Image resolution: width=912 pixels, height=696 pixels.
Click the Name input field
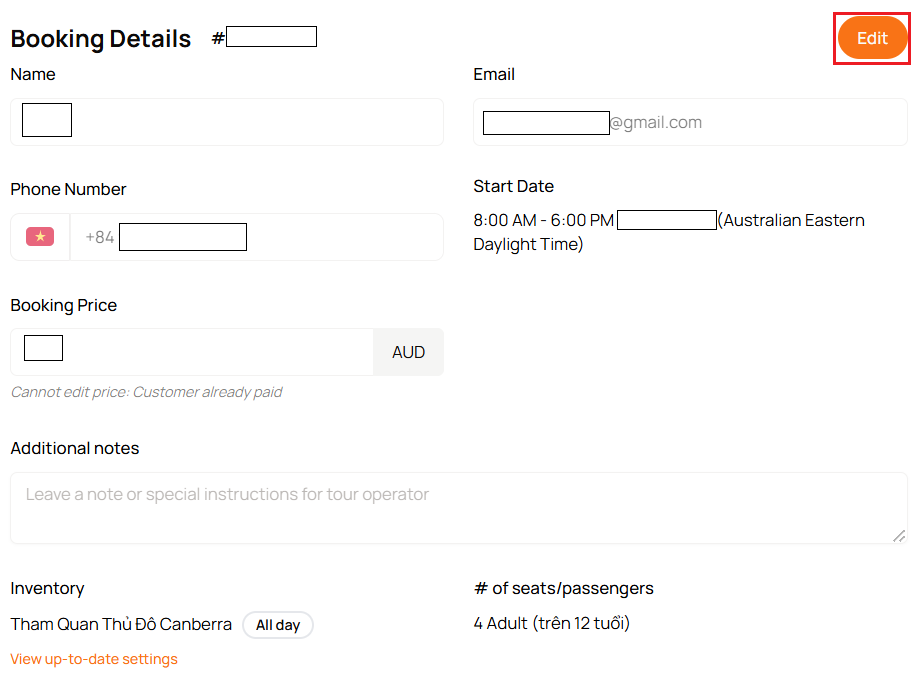pos(227,122)
